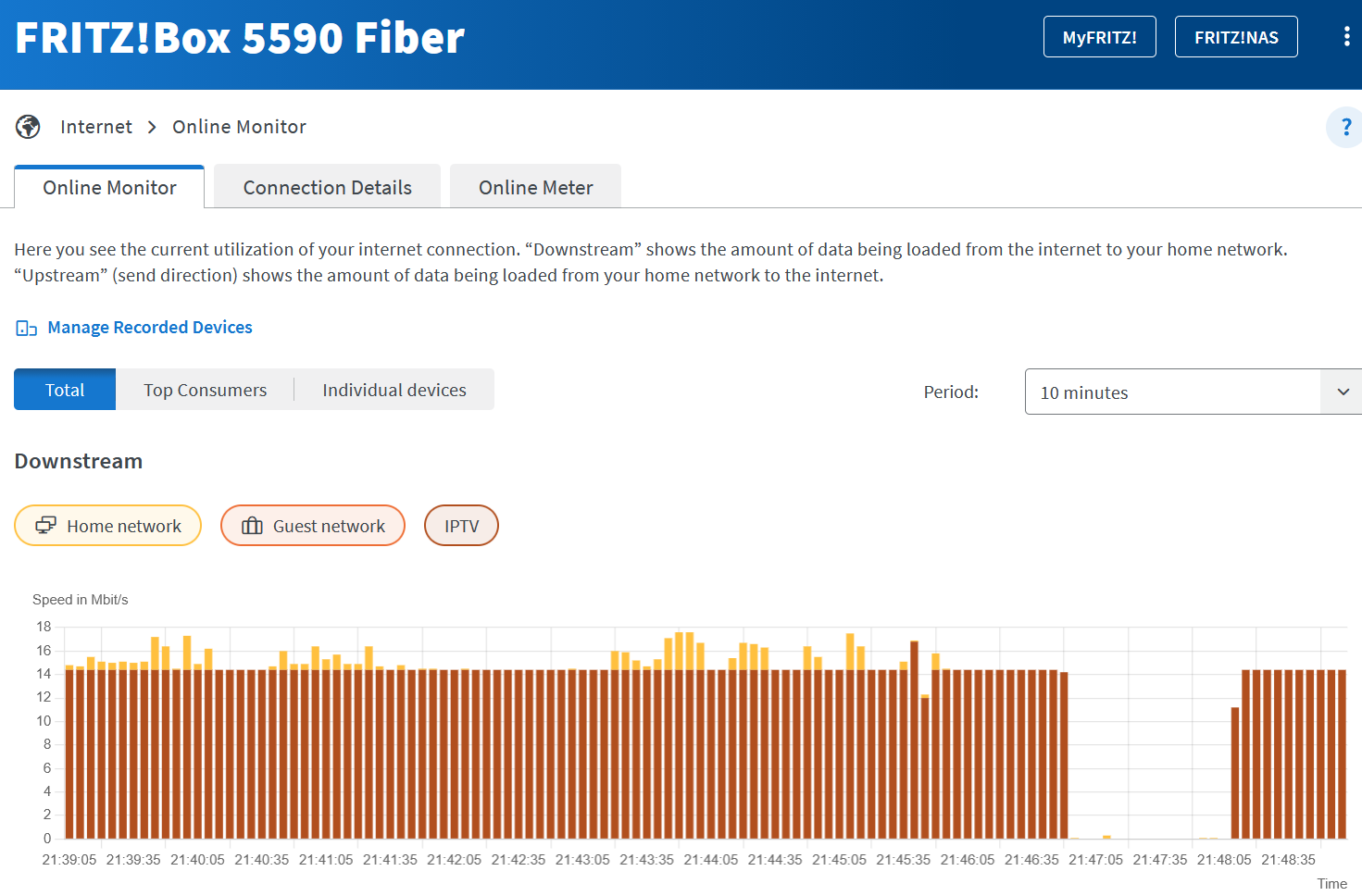Click the suitcase icon in Guest network chip
Screen dimensions: 1362x896
click(252, 526)
